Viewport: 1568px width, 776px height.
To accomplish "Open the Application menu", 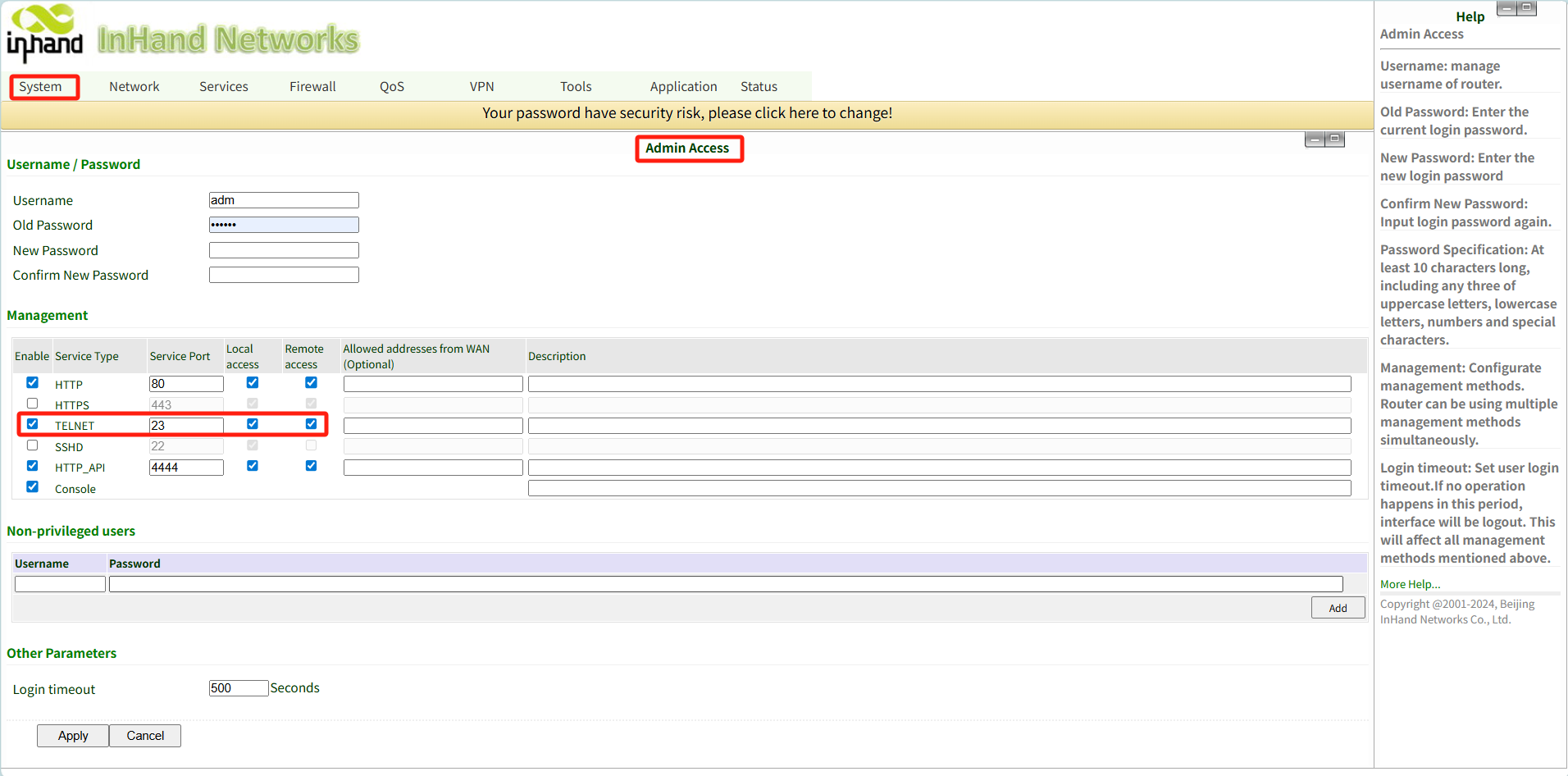I will pyautogui.click(x=684, y=86).
